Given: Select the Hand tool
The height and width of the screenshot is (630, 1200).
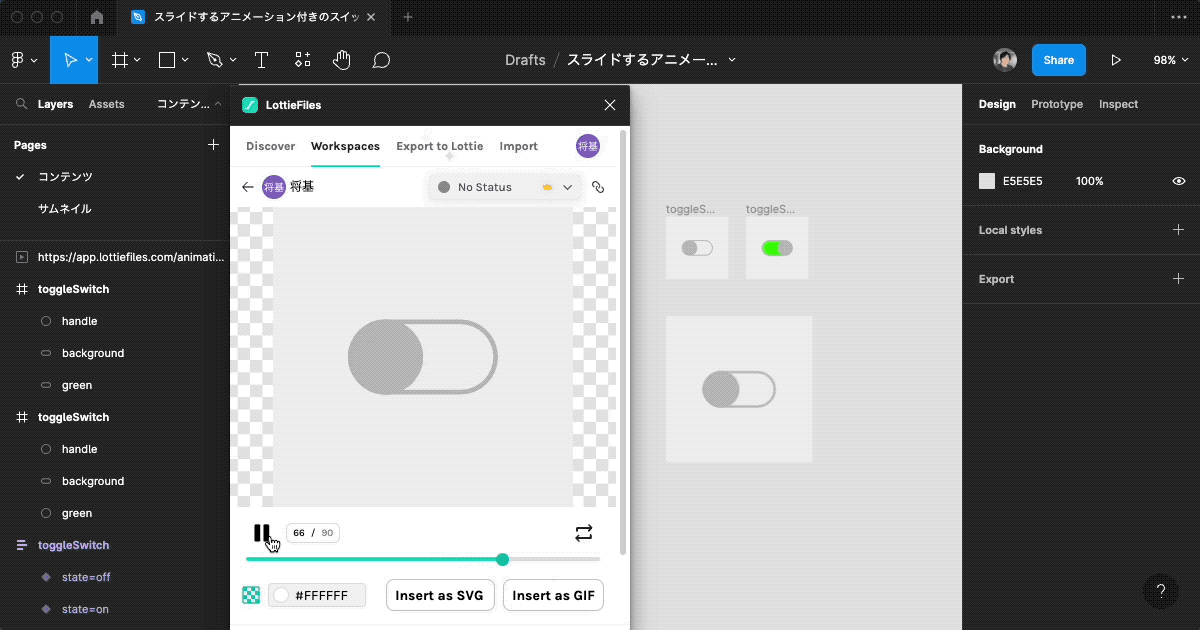Looking at the screenshot, I should pyautogui.click(x=341, y=60).
